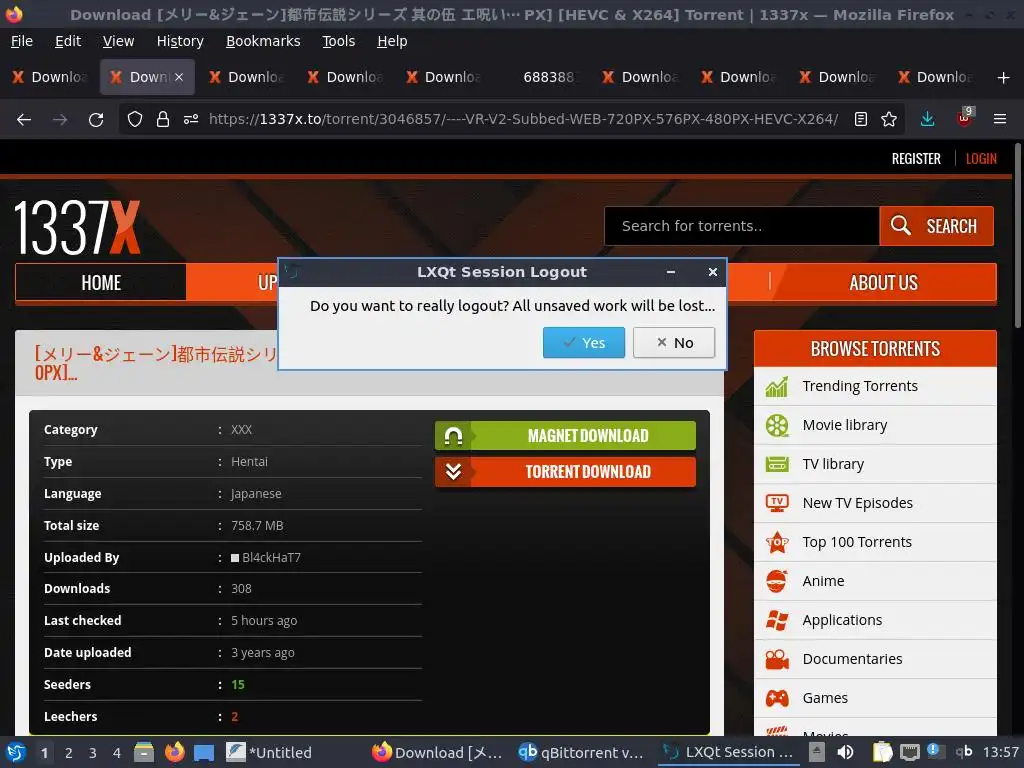Open uploader Bl4ckHaT7 profile link

(x=271, y=558)
